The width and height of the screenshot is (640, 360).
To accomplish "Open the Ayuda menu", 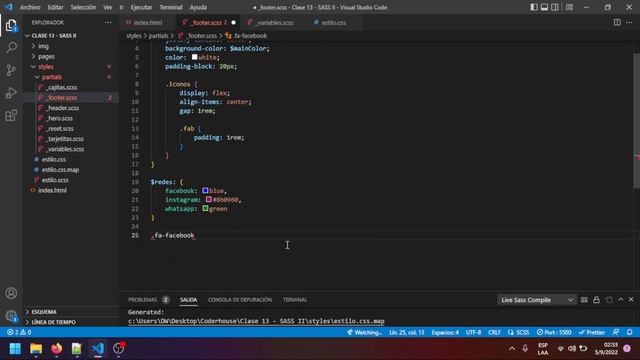I will (198, 7).
